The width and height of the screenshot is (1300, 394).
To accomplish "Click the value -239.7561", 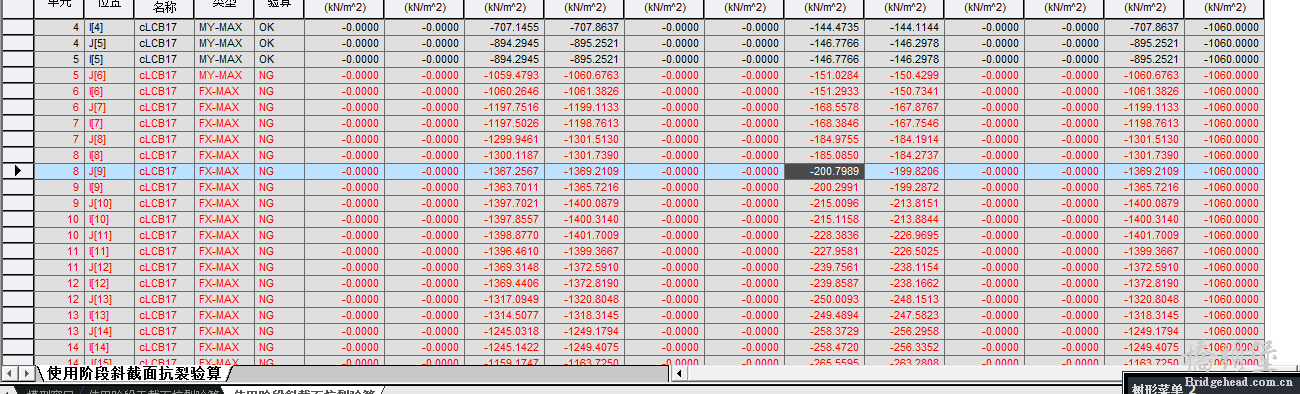I will point(824,267).
